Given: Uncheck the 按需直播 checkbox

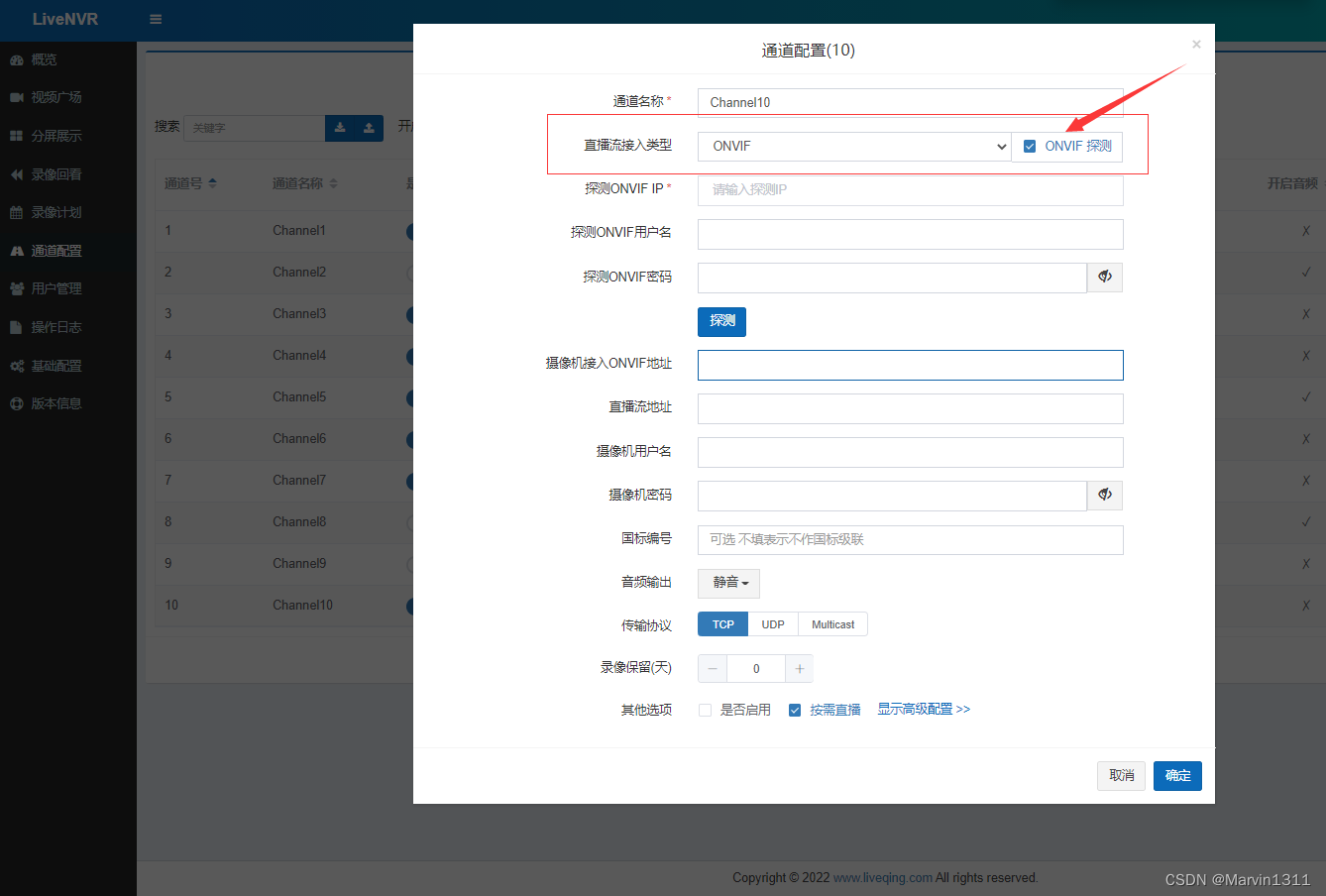Looking at the screenshot, I should pos(795,711).
